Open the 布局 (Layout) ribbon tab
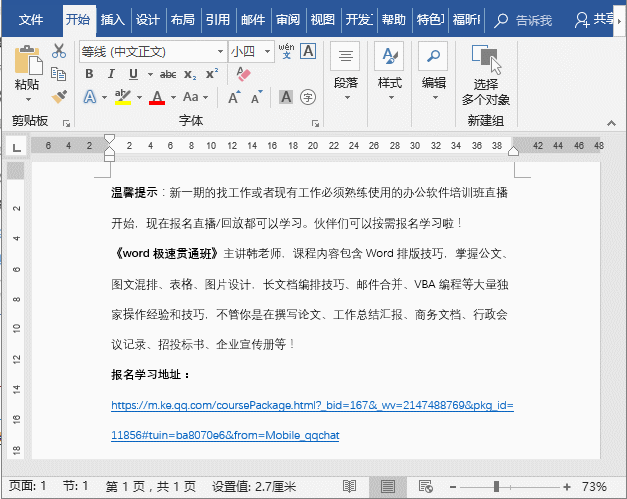 (182, 19)
